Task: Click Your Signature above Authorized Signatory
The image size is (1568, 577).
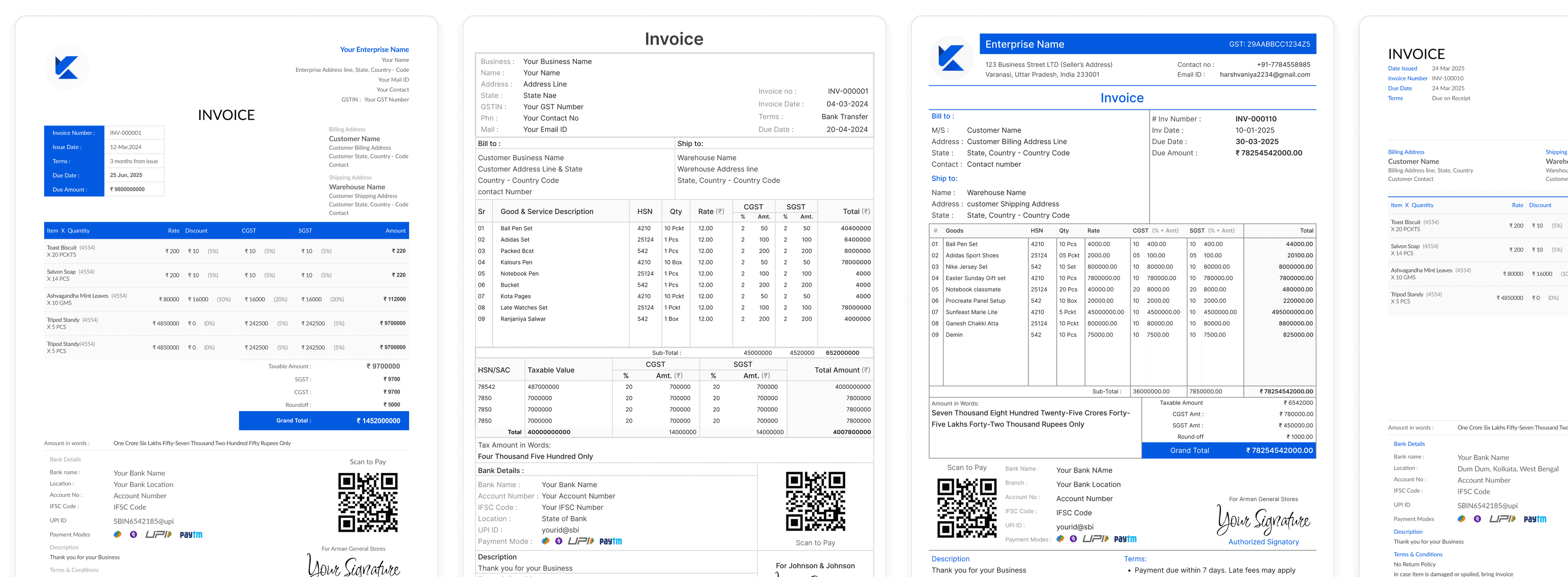Action: point(1264,520)
